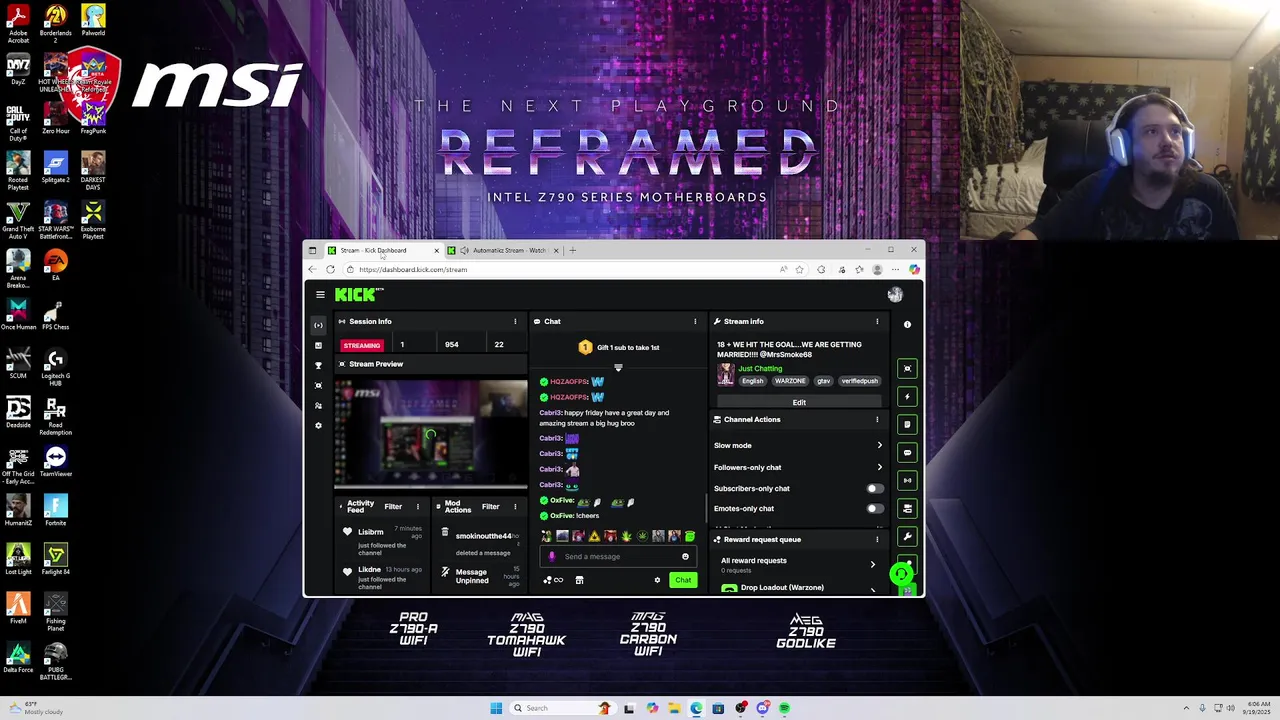Click the green Chat send button

[x=683, y=580]
